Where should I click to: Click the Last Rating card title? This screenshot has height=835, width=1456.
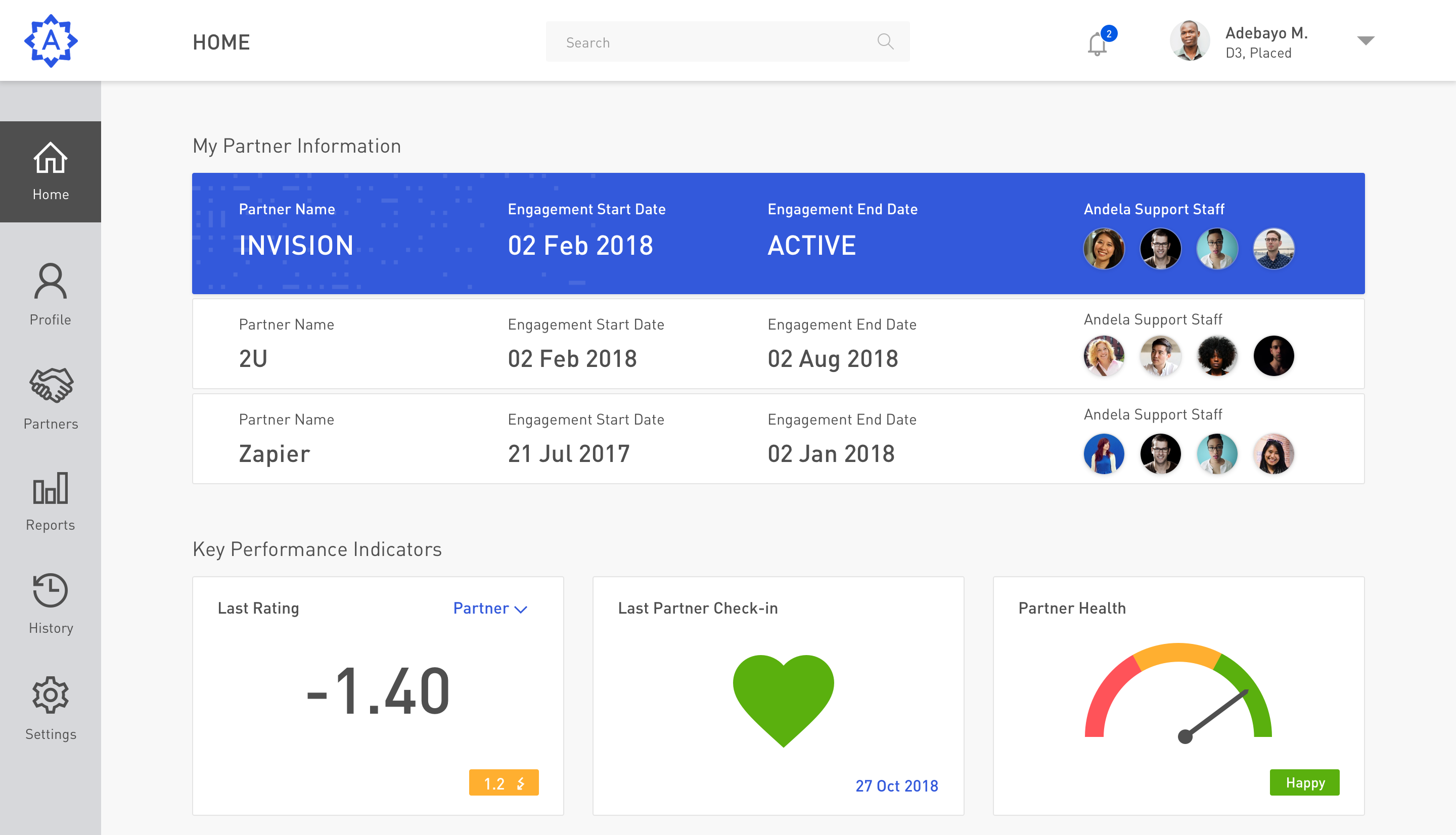[258, 609]
